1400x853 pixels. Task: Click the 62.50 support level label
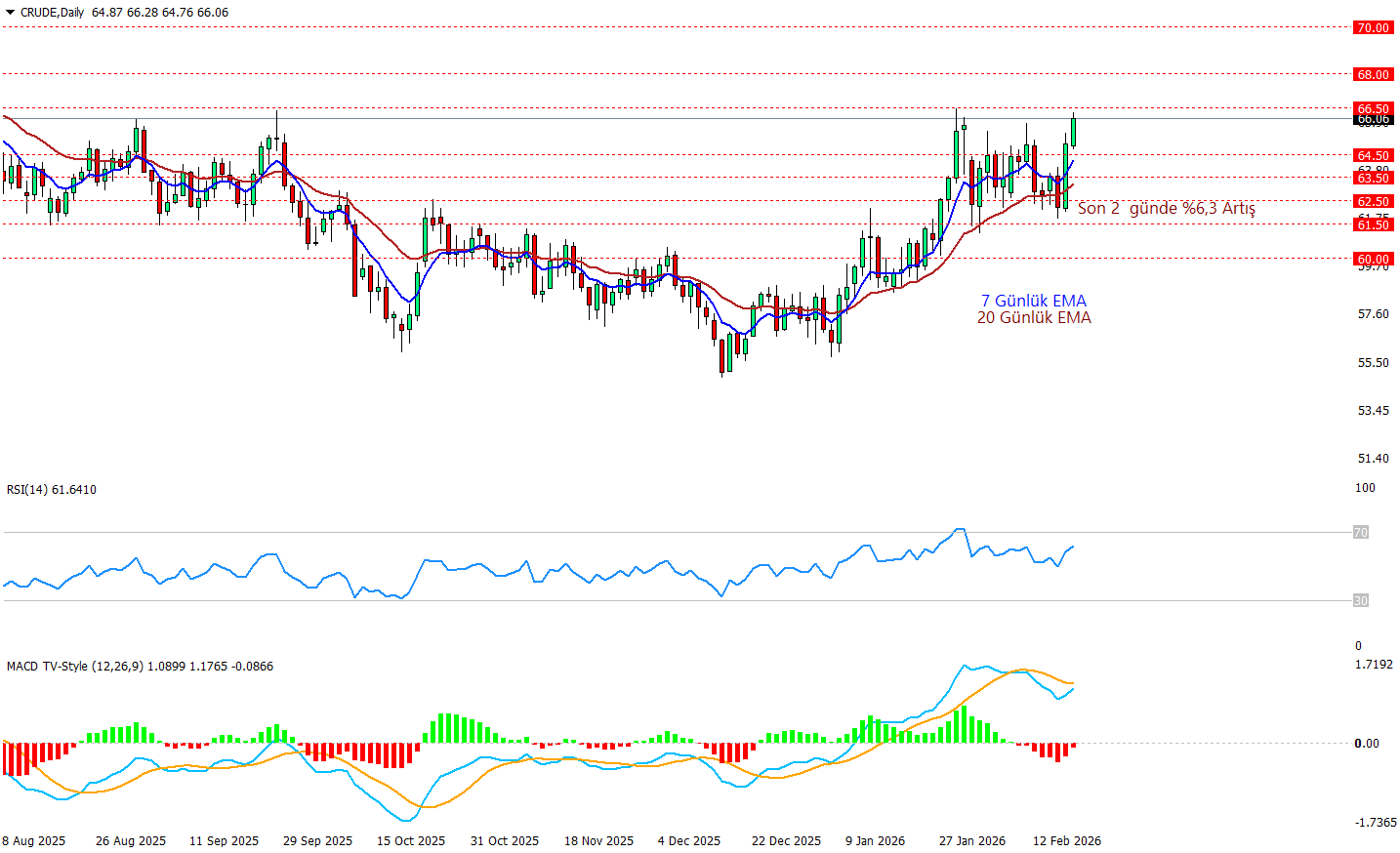click(x=1372, y=202)
